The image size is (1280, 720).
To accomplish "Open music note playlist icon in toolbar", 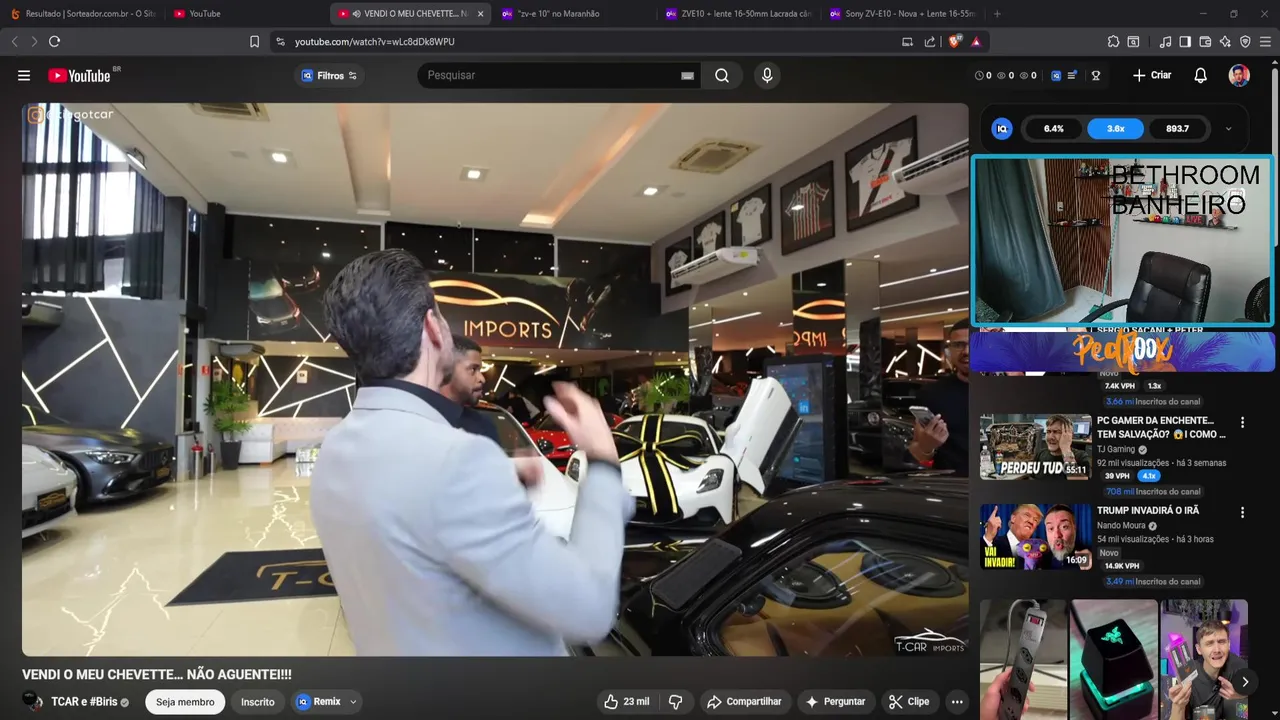I will [x=1165, y=41].
